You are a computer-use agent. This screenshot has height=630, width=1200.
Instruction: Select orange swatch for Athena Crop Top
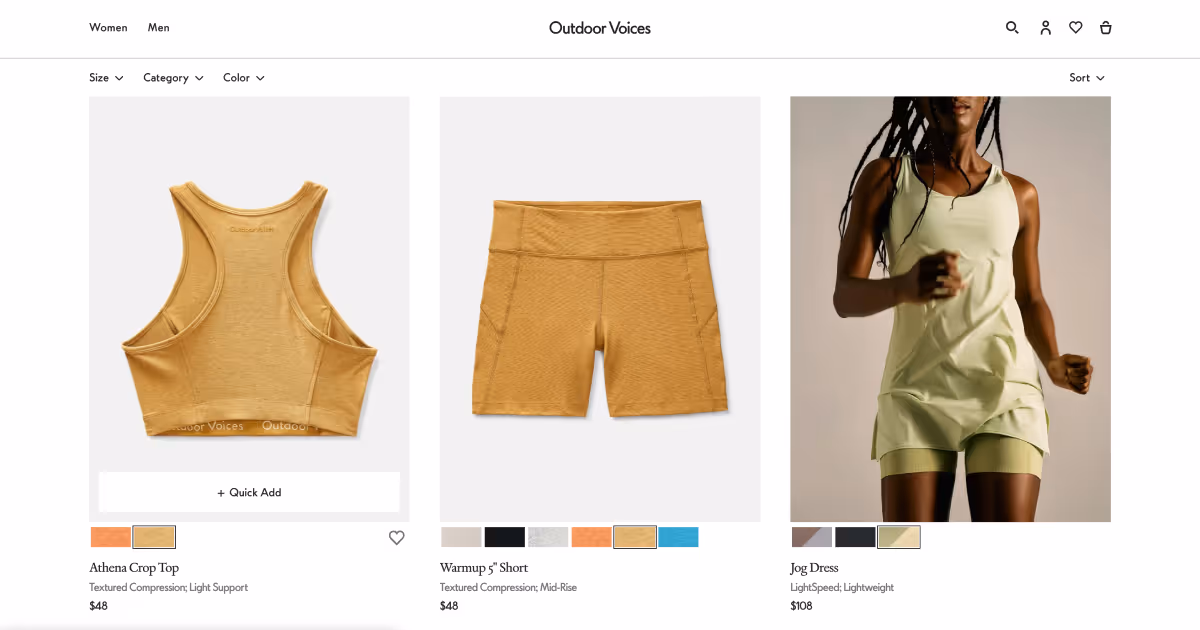click(x=111, y=537)
